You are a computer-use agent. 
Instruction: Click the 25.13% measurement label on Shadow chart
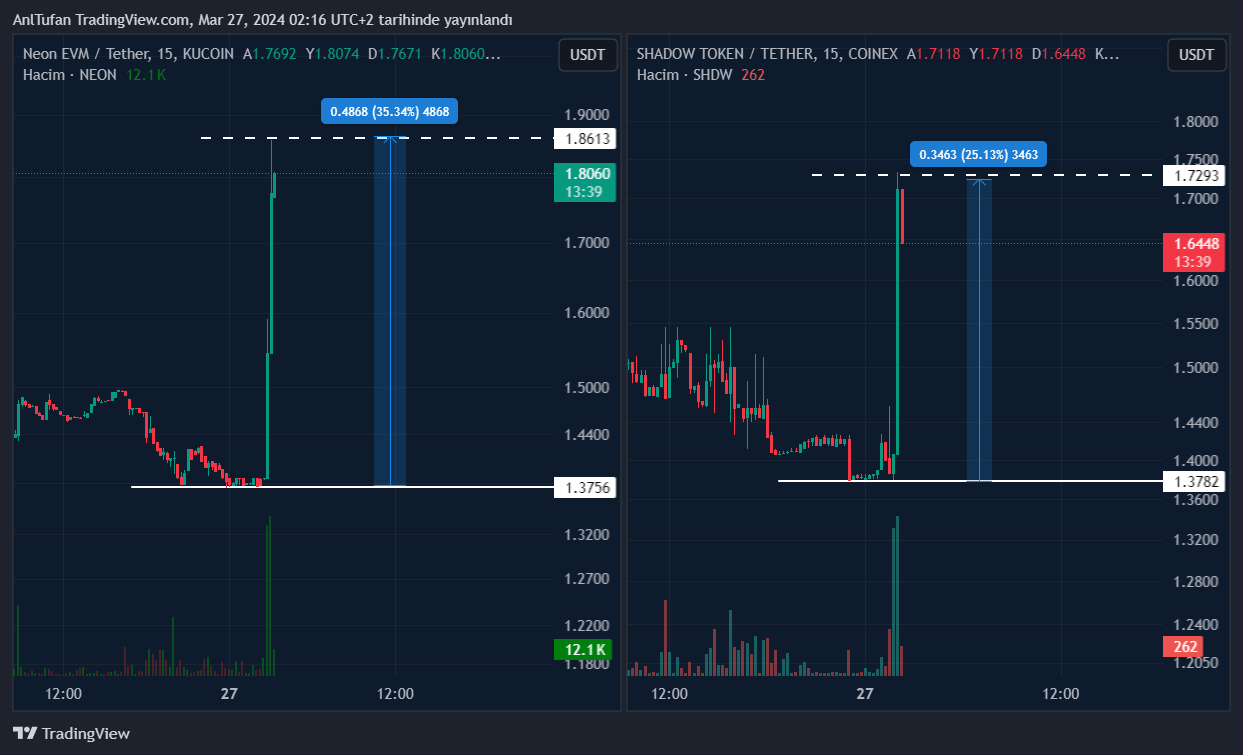[979, 154]
